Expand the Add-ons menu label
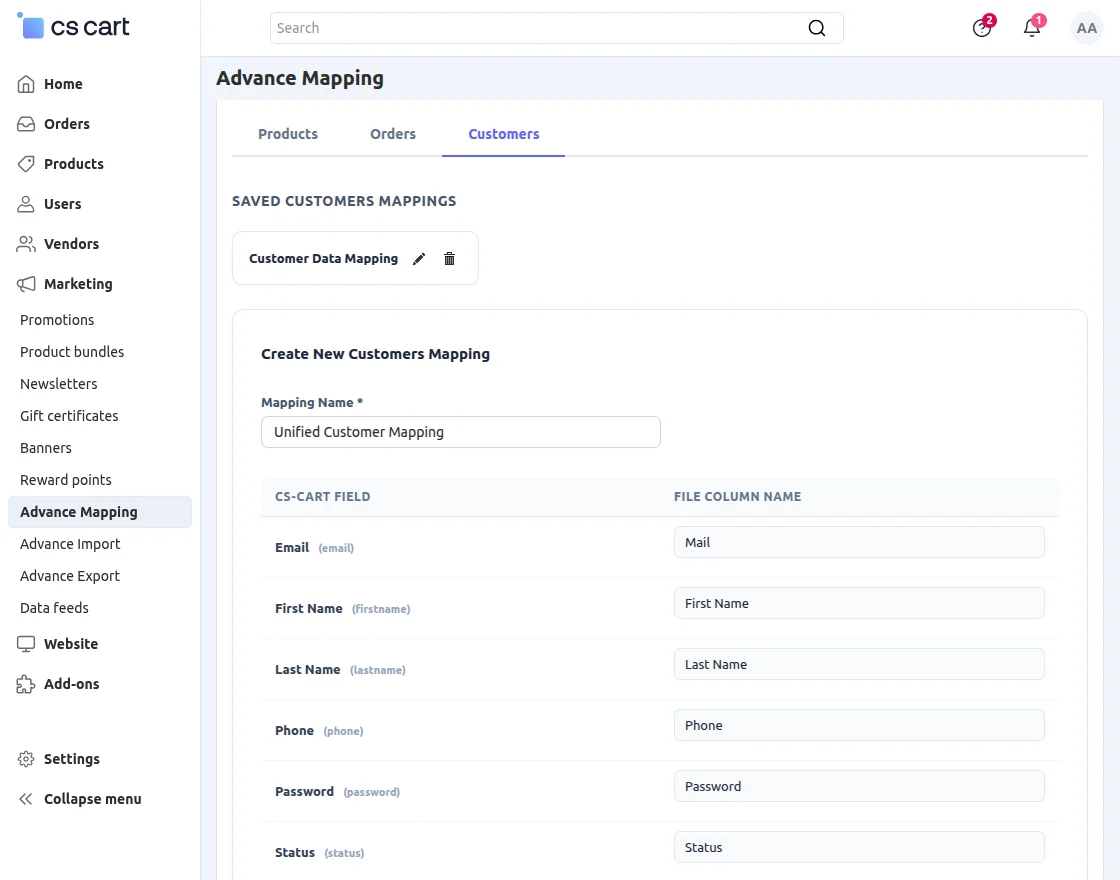This screenshot has height=880, width=1120. [72, 684]
